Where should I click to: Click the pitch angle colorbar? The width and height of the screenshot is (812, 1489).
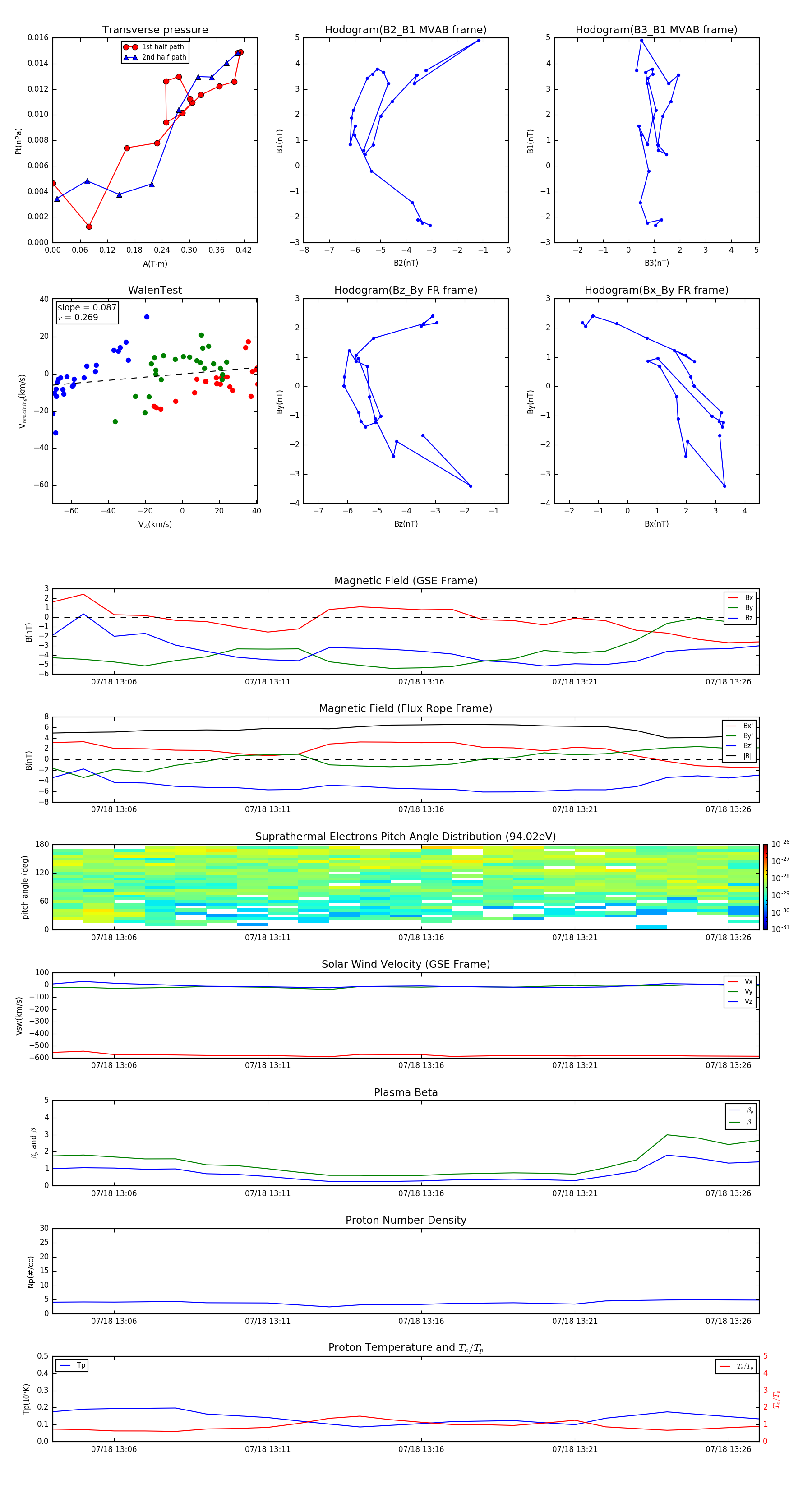pyautogui.click(x=765, y=887)
